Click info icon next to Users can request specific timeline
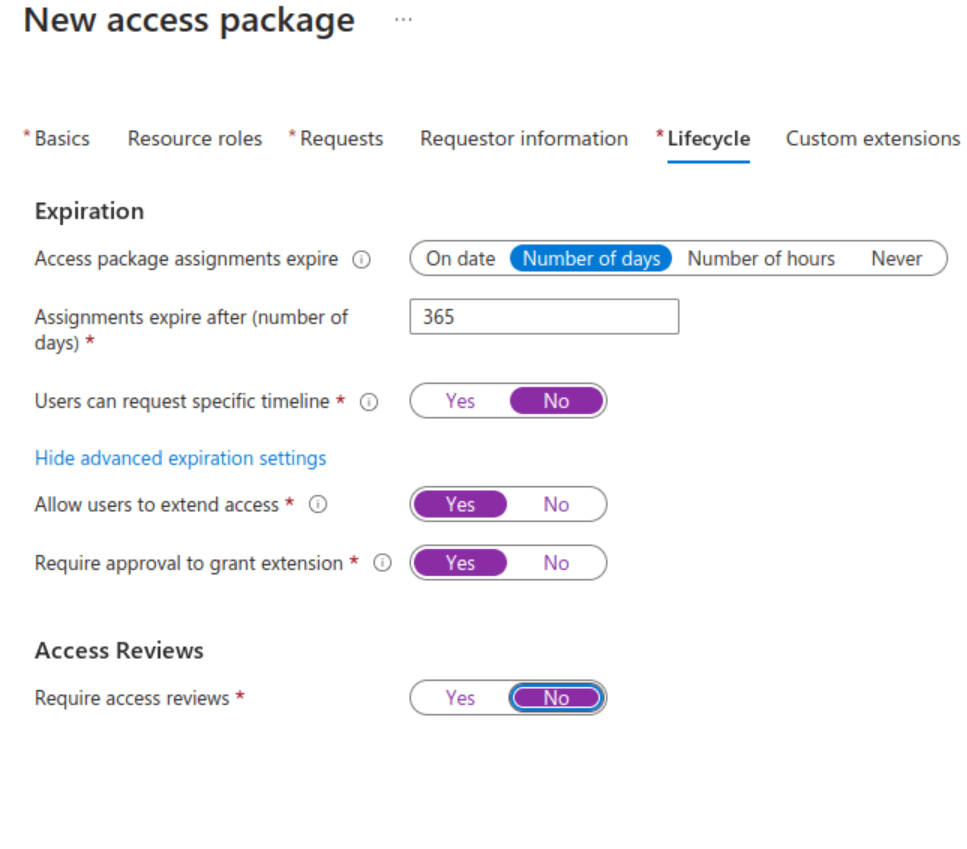 (369, 402)
